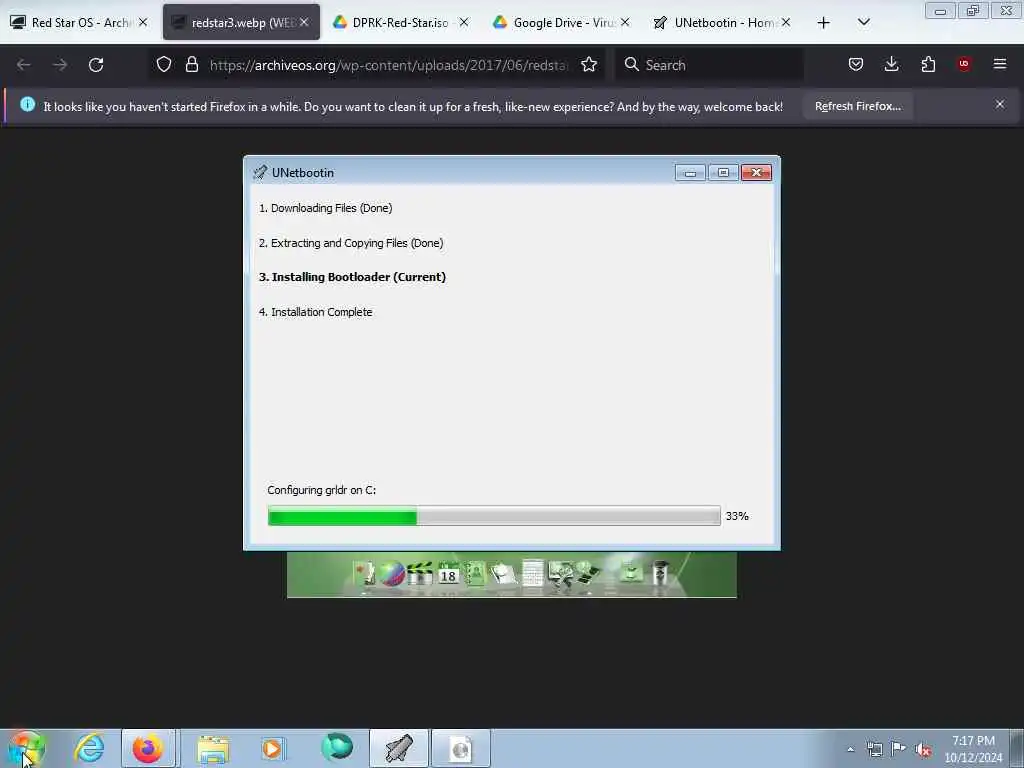Open the Windows Start menu
This screenshot has height=768, width=1024.
(25, 748)
